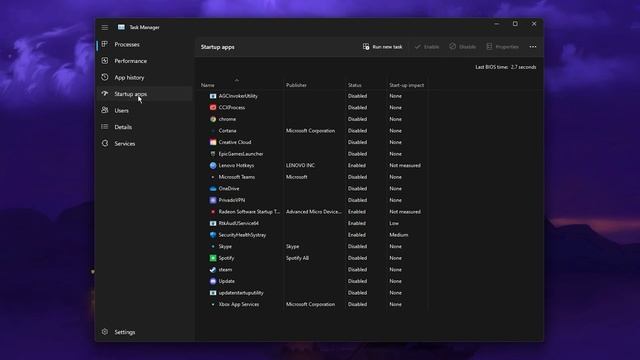Image resolution: width=640 pixels, height=360 pixels.
Task: Click the Advanced Micro Devices publisher cell
Action: pyautogui.click(x=313, y=212)
